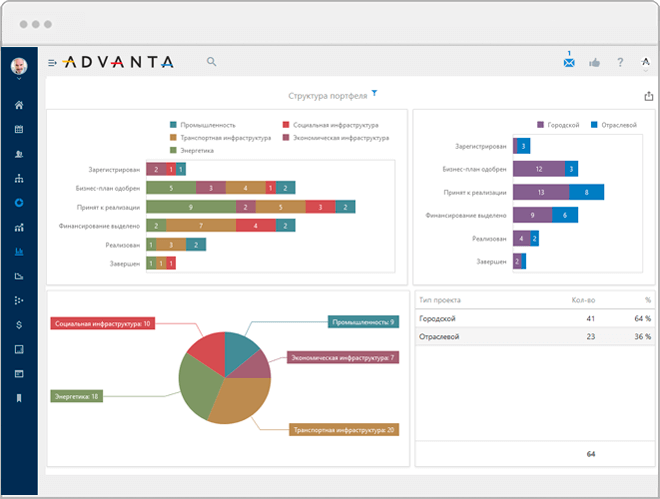Expand the user avatar dropdown chevron
The height and width of the screenshot is (499, 660).
click(19, 79)
